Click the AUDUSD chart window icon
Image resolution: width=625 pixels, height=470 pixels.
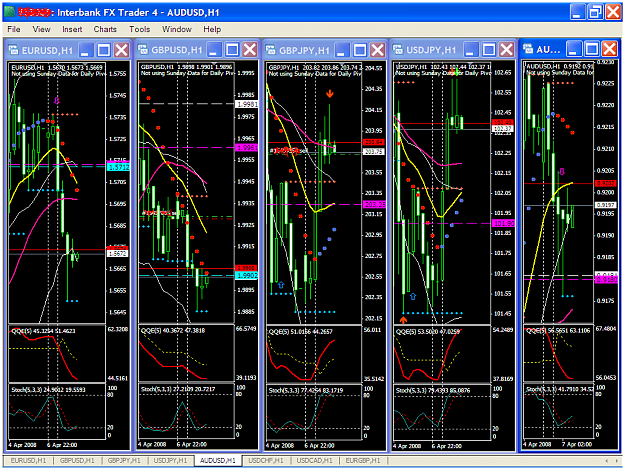pyautogui.click(x=528, y=49)
